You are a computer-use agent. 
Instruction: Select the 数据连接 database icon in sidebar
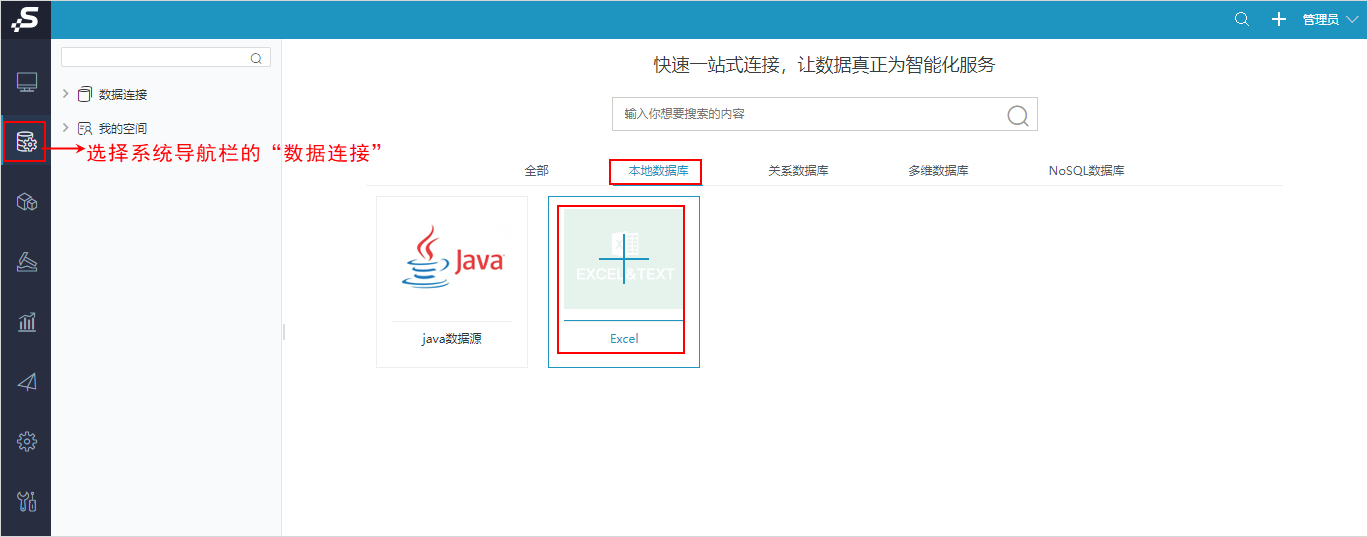[26, 143]
